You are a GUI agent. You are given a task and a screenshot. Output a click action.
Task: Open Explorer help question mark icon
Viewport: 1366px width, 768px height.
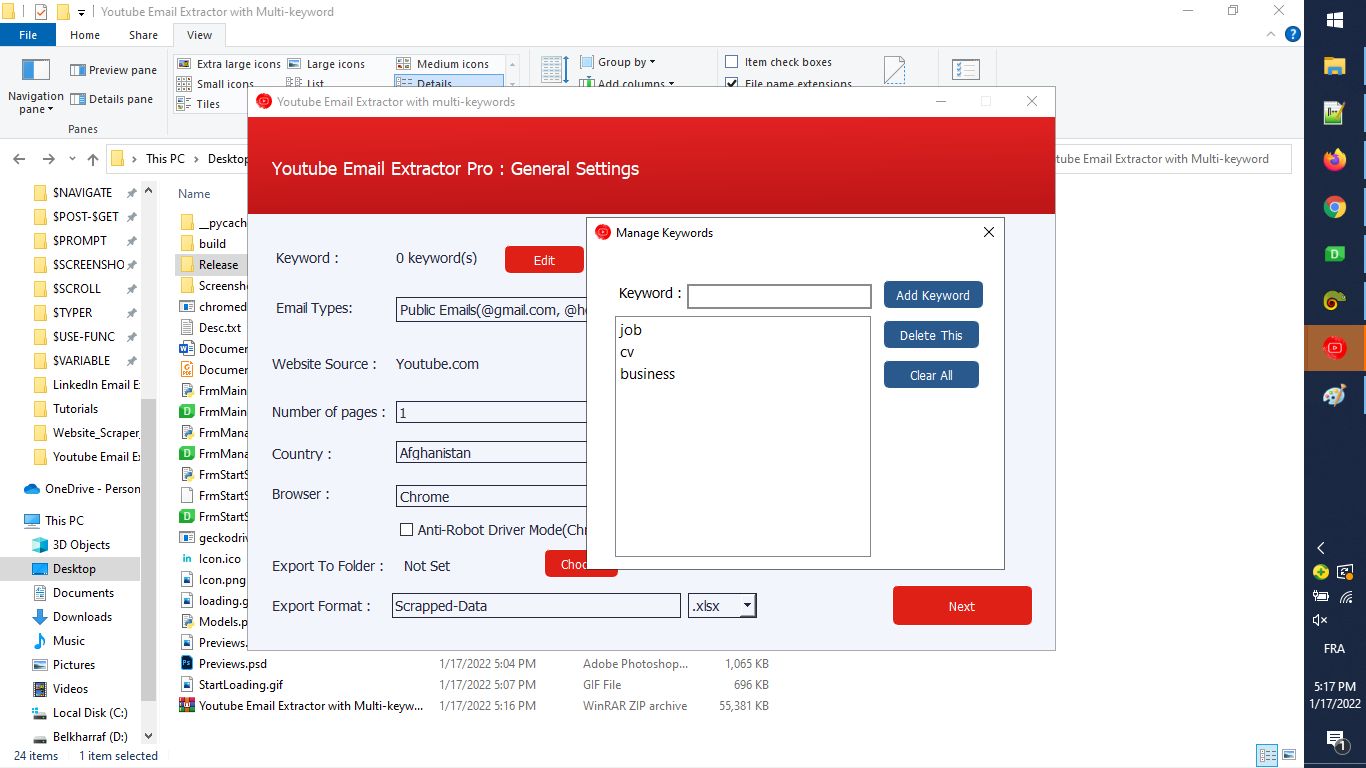(1292, 34)
